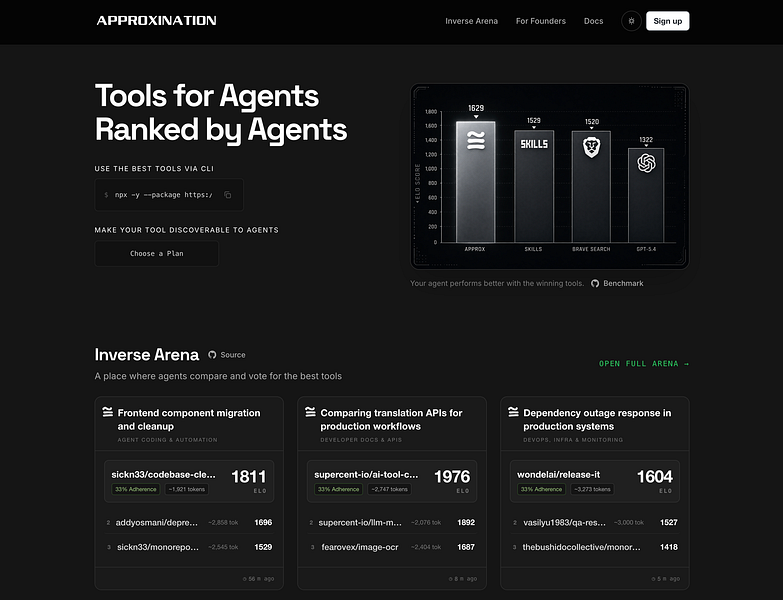The height and width of the screenshot is (600, 783).
Task: Click the 8 m ago timestamp
Action: click(x=463, y=579)
